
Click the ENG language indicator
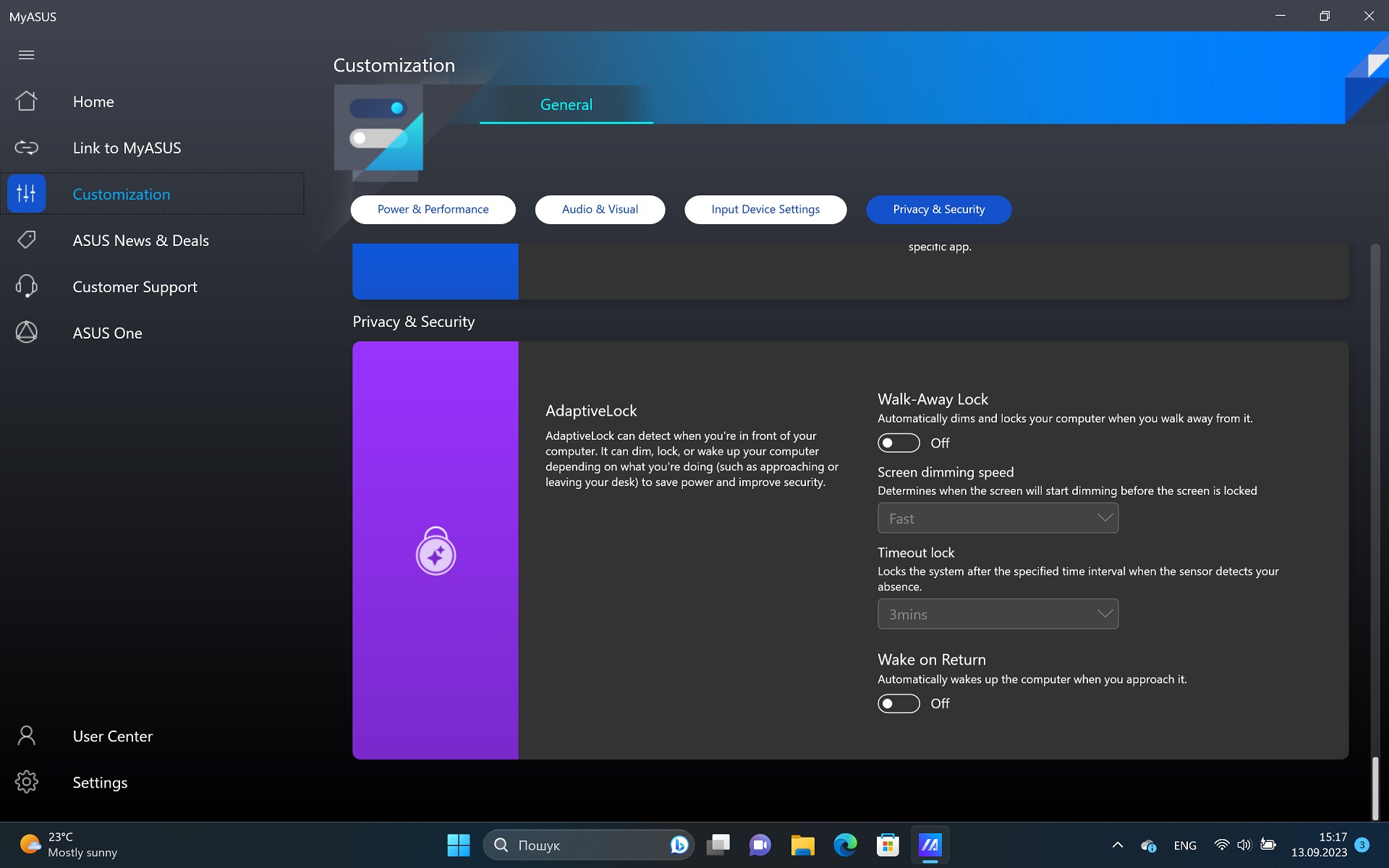point(1185,845)
